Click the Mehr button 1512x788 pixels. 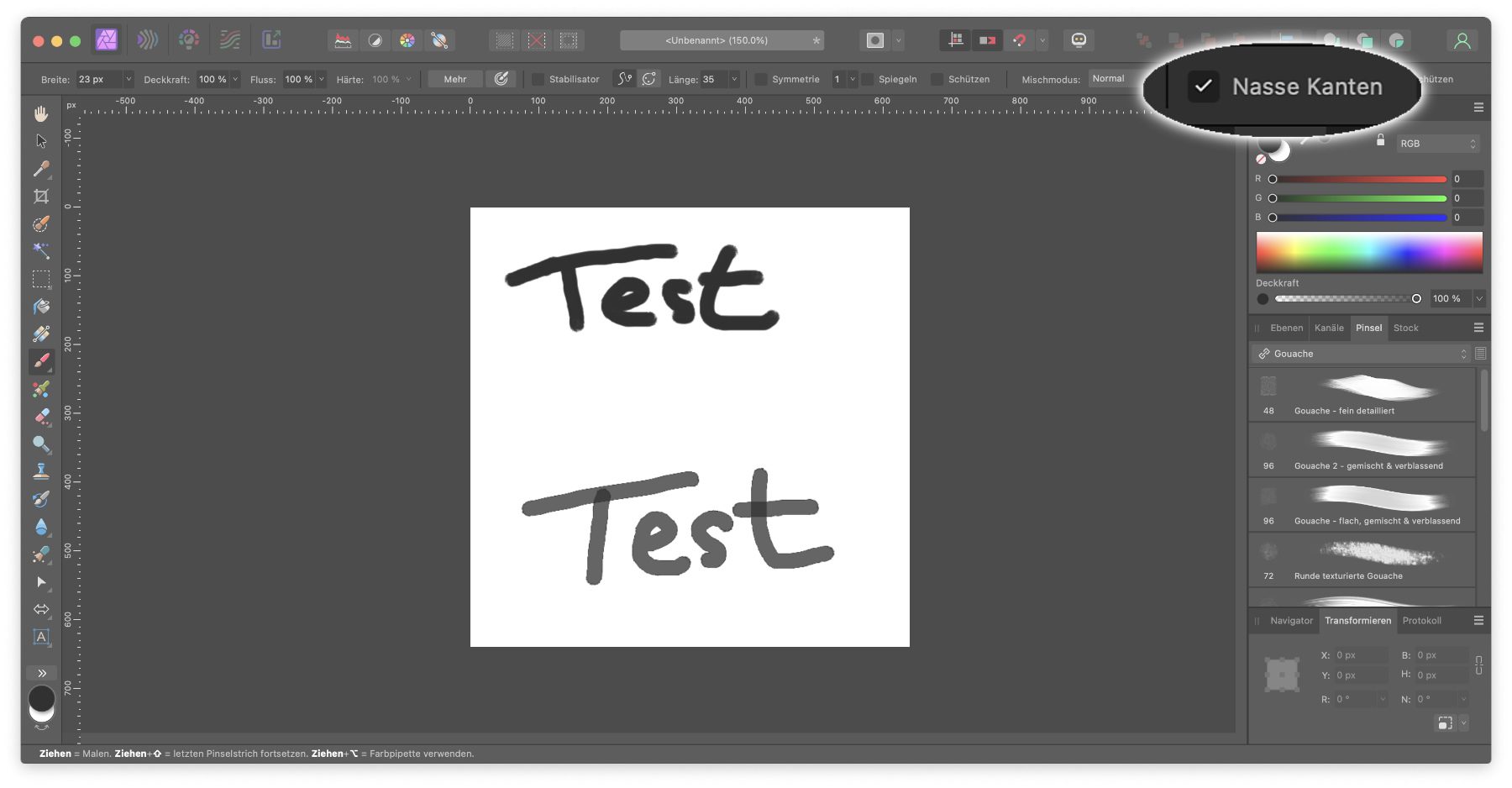coord(454,79)
